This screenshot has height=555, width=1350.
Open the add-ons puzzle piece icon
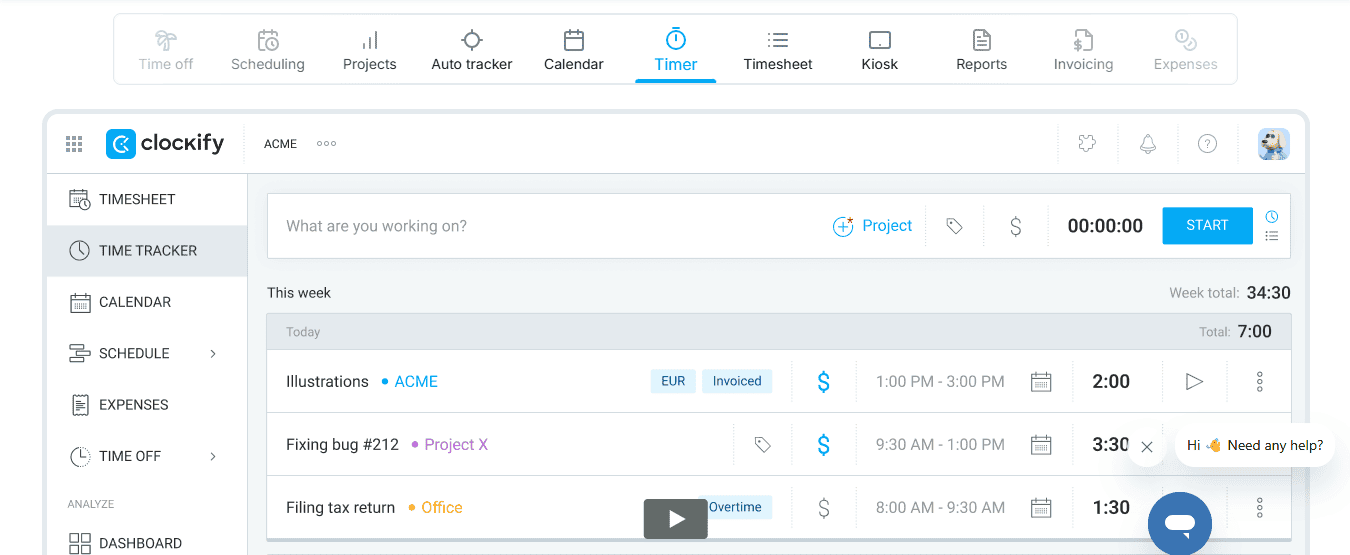1087,144
